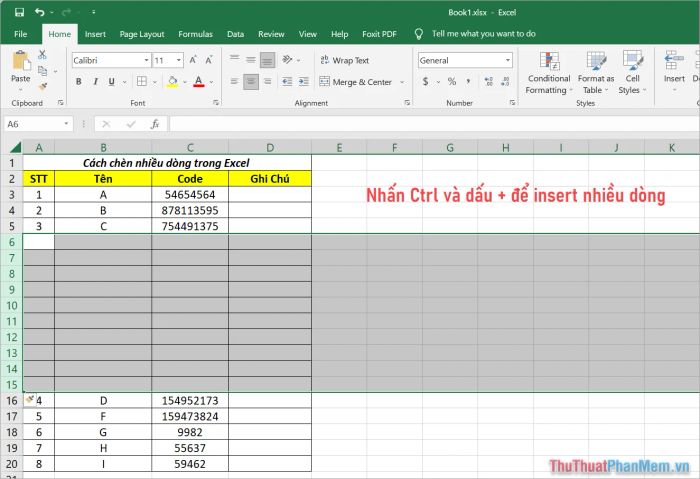The width and height of the screenshot is (700, 479).
Task: Click the Cut scissors icon
Action: tap(42, 55)
